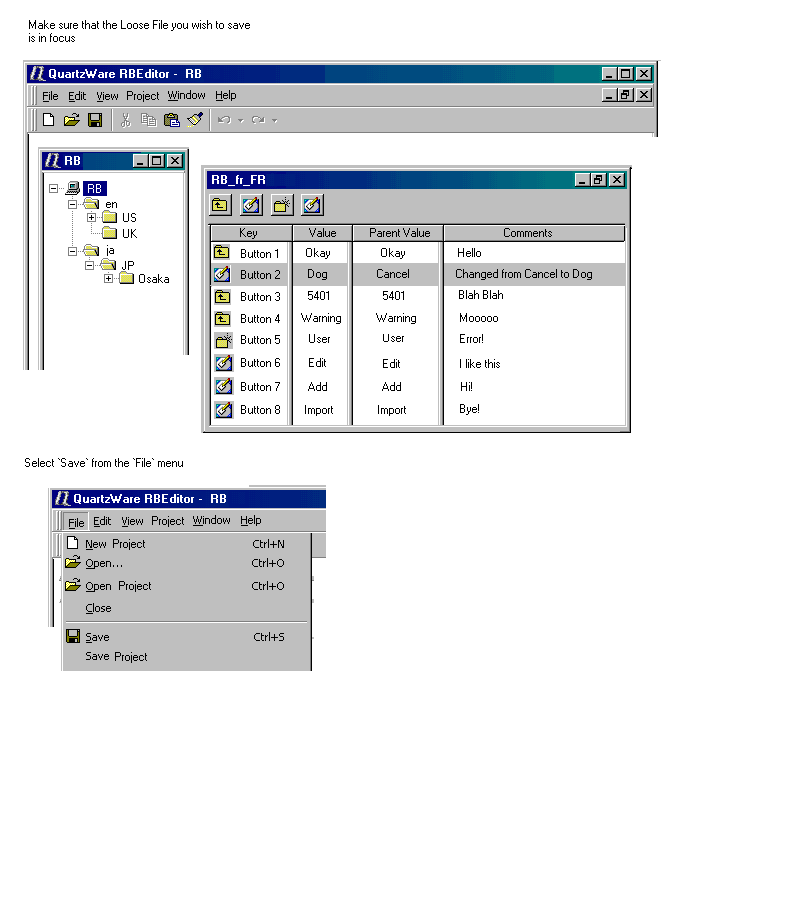Screen dimensions: 802x915
Task: Click first folder-arrow icon in RB_fr_FR toolbar
Action: coord(220,205)
